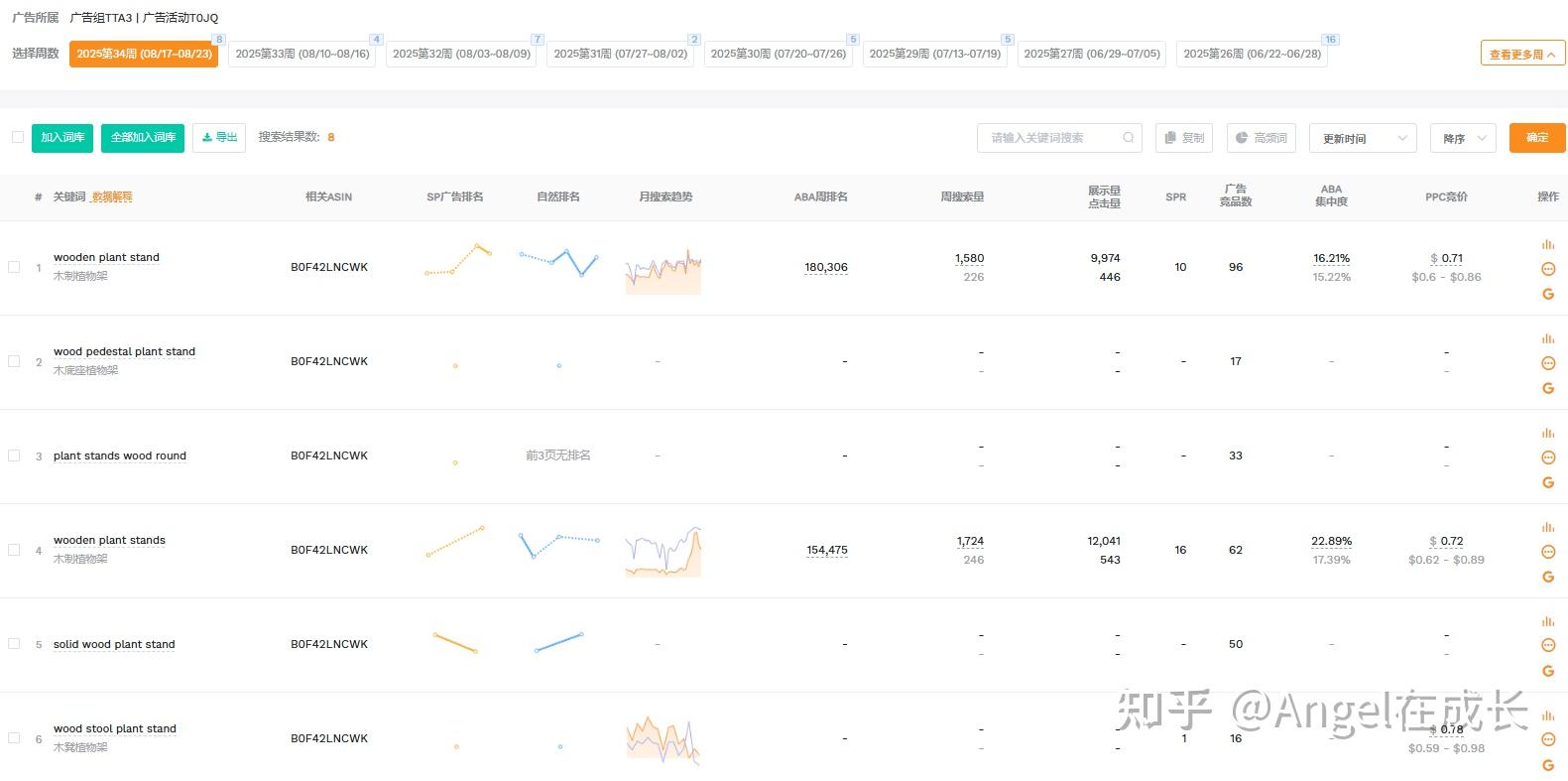Select the 2025第30周 (07/20~07/26) week tab
This screenshot has width=1568, height=781.
point(779,54)
